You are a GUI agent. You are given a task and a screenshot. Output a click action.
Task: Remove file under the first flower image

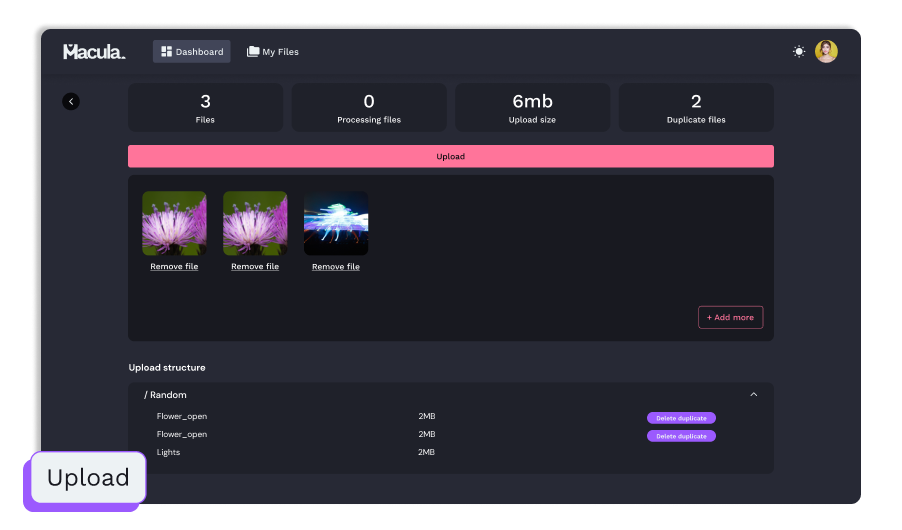click(174, 267)
